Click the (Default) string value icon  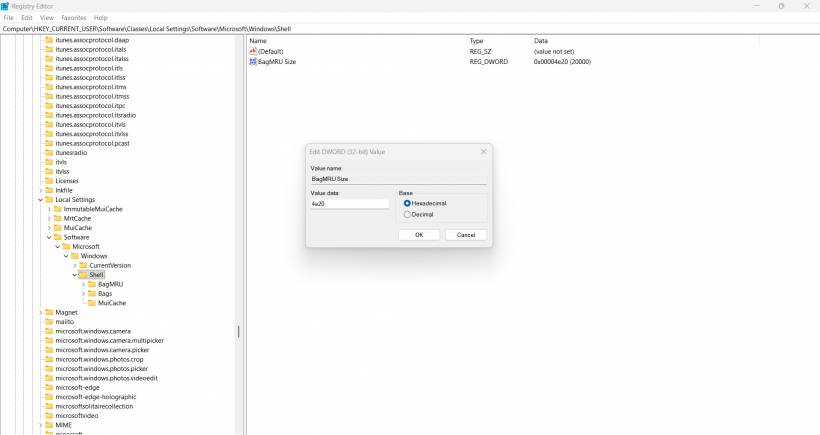pyautogui.click(x=253, y=51)
